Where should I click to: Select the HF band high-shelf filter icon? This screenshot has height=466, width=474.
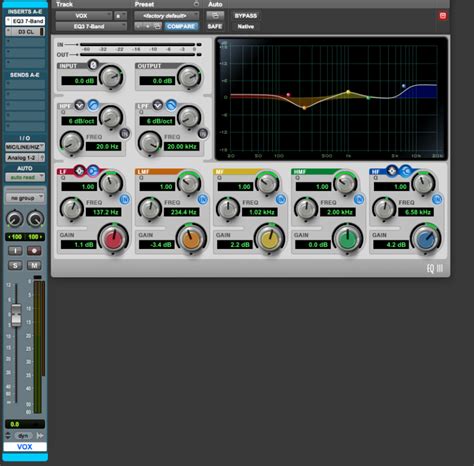coord(406,171)
